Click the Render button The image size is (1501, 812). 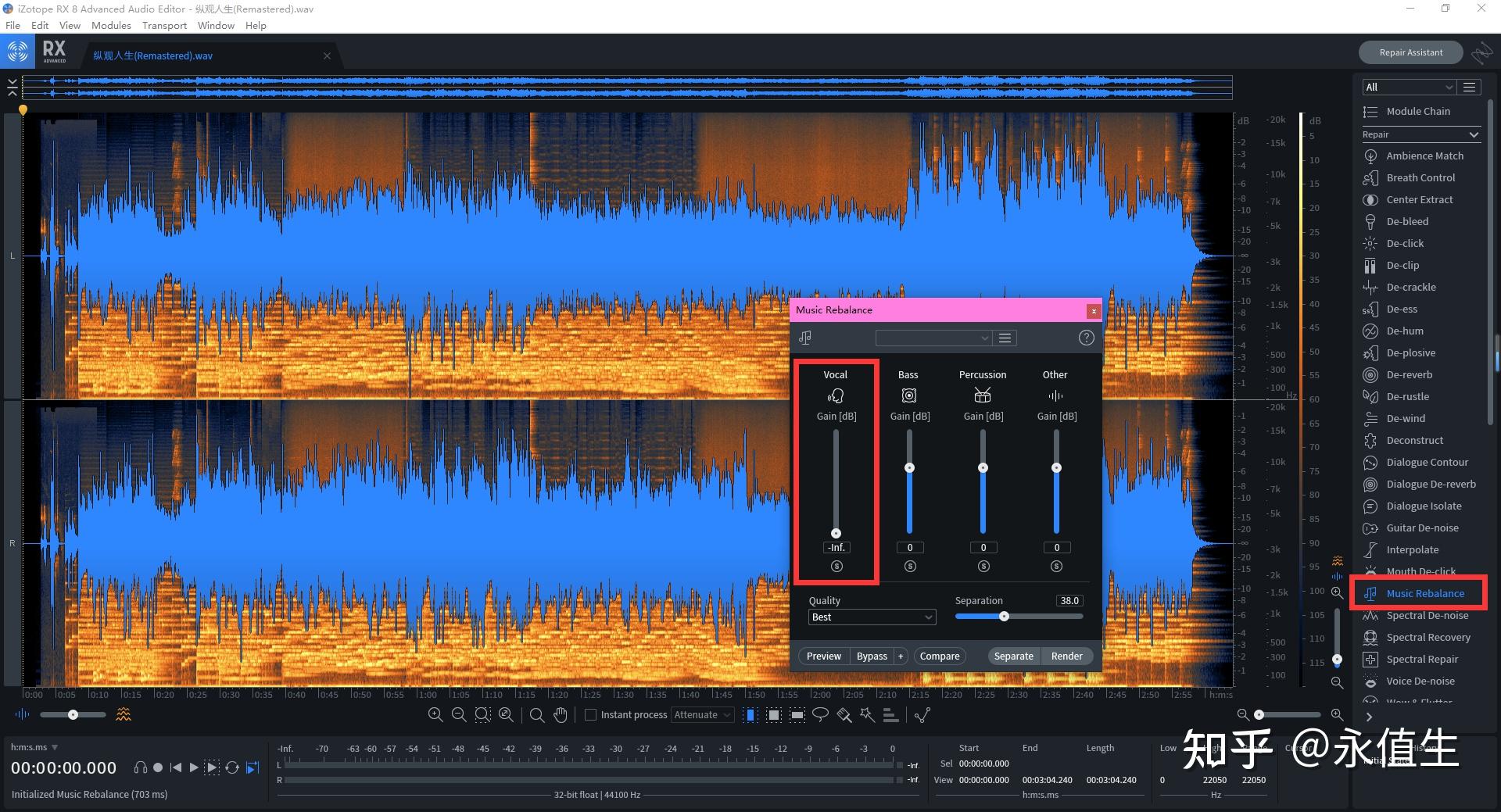(1066, 656)
